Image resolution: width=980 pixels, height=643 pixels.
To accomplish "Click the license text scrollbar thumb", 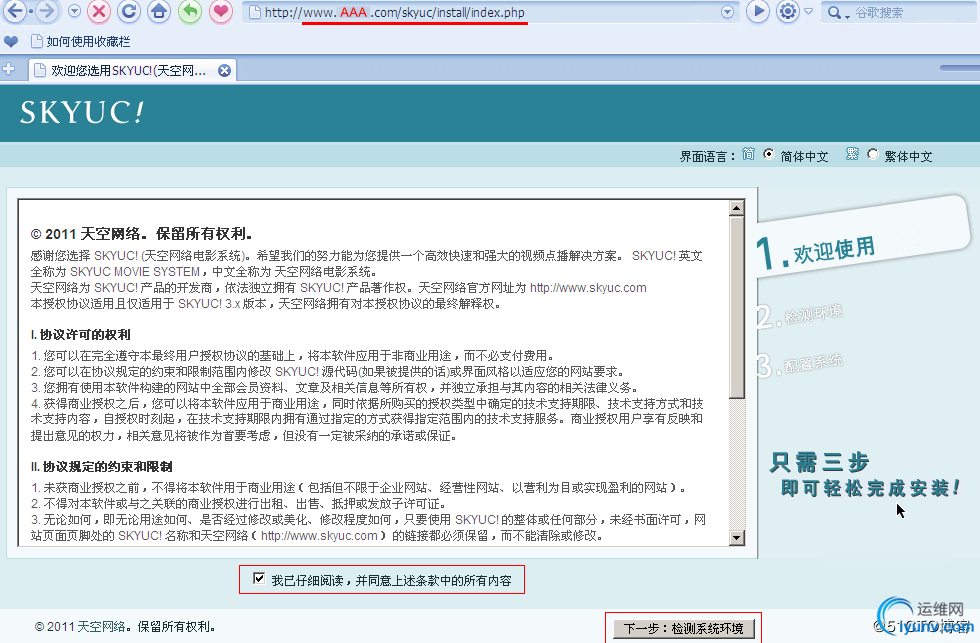I will coord(737,307).
